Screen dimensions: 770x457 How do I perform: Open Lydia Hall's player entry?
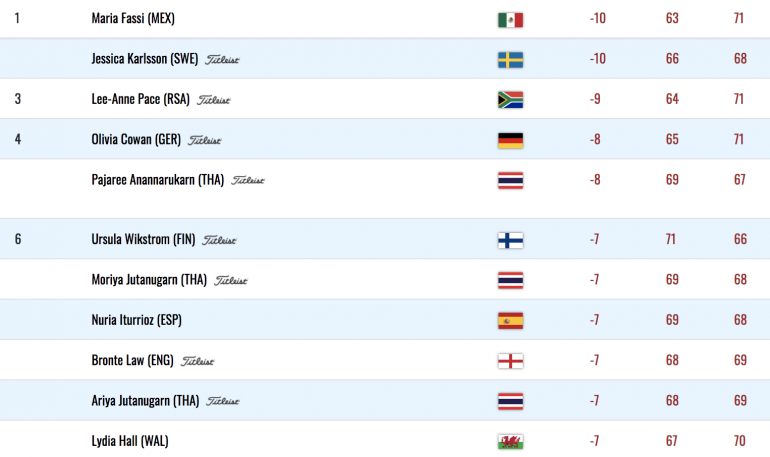[130, 441]
